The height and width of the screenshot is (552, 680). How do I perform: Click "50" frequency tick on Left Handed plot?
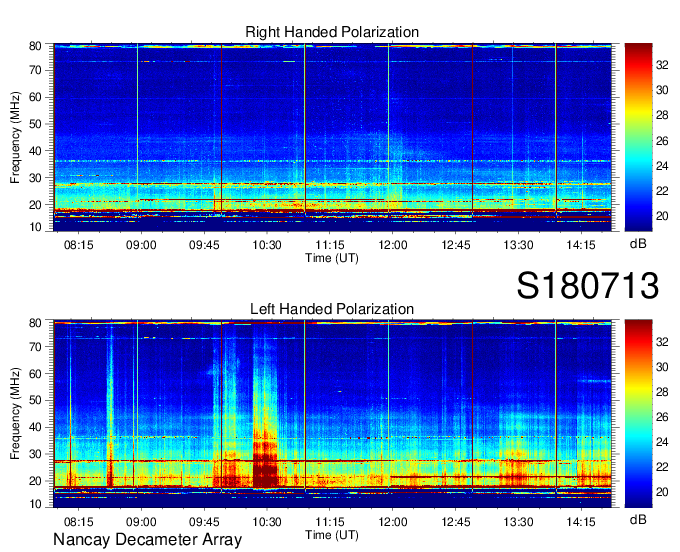tap(35, 400)
